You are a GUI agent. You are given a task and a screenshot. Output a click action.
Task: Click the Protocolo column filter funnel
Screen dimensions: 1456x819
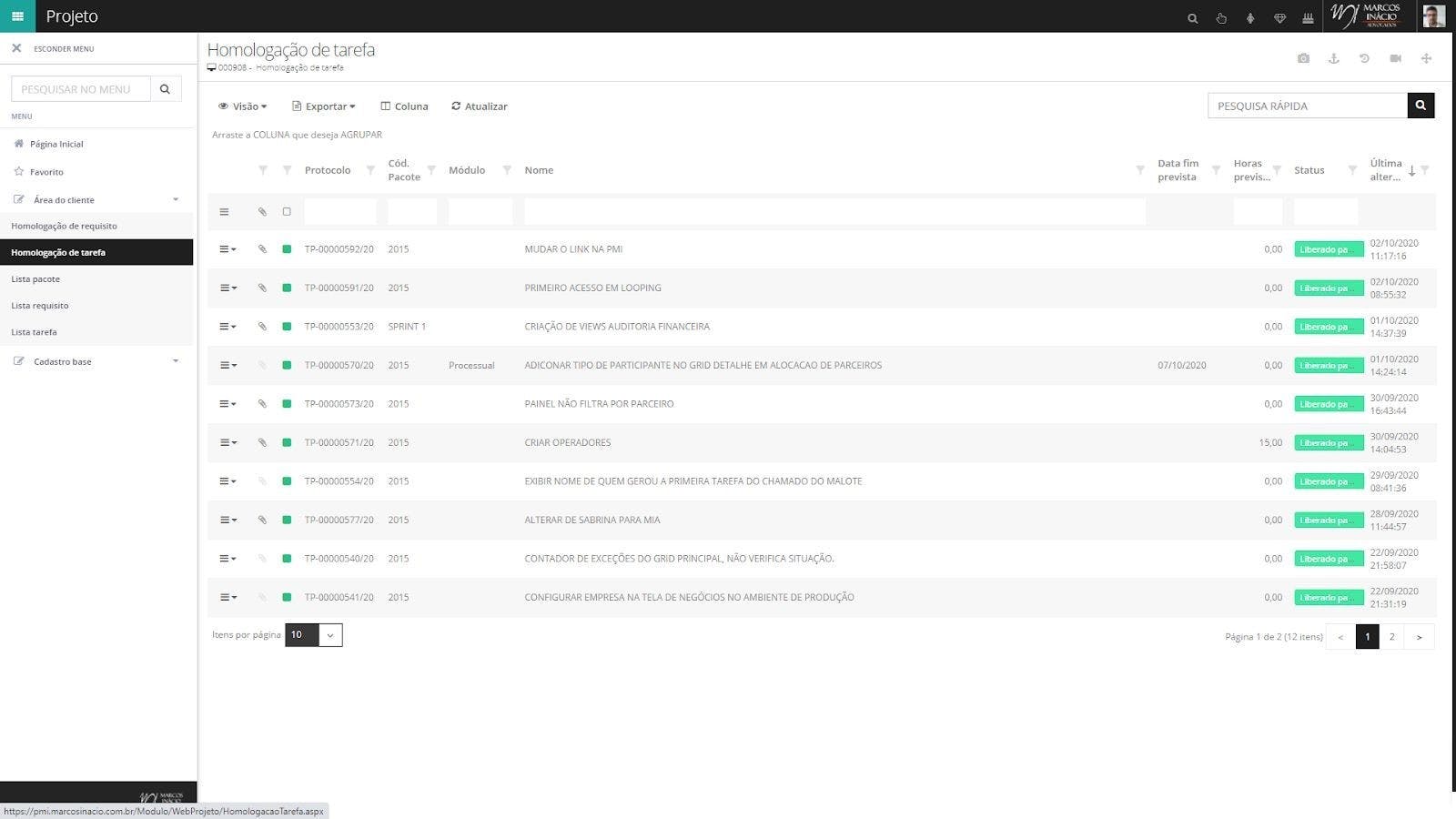[x=370, y=170]
